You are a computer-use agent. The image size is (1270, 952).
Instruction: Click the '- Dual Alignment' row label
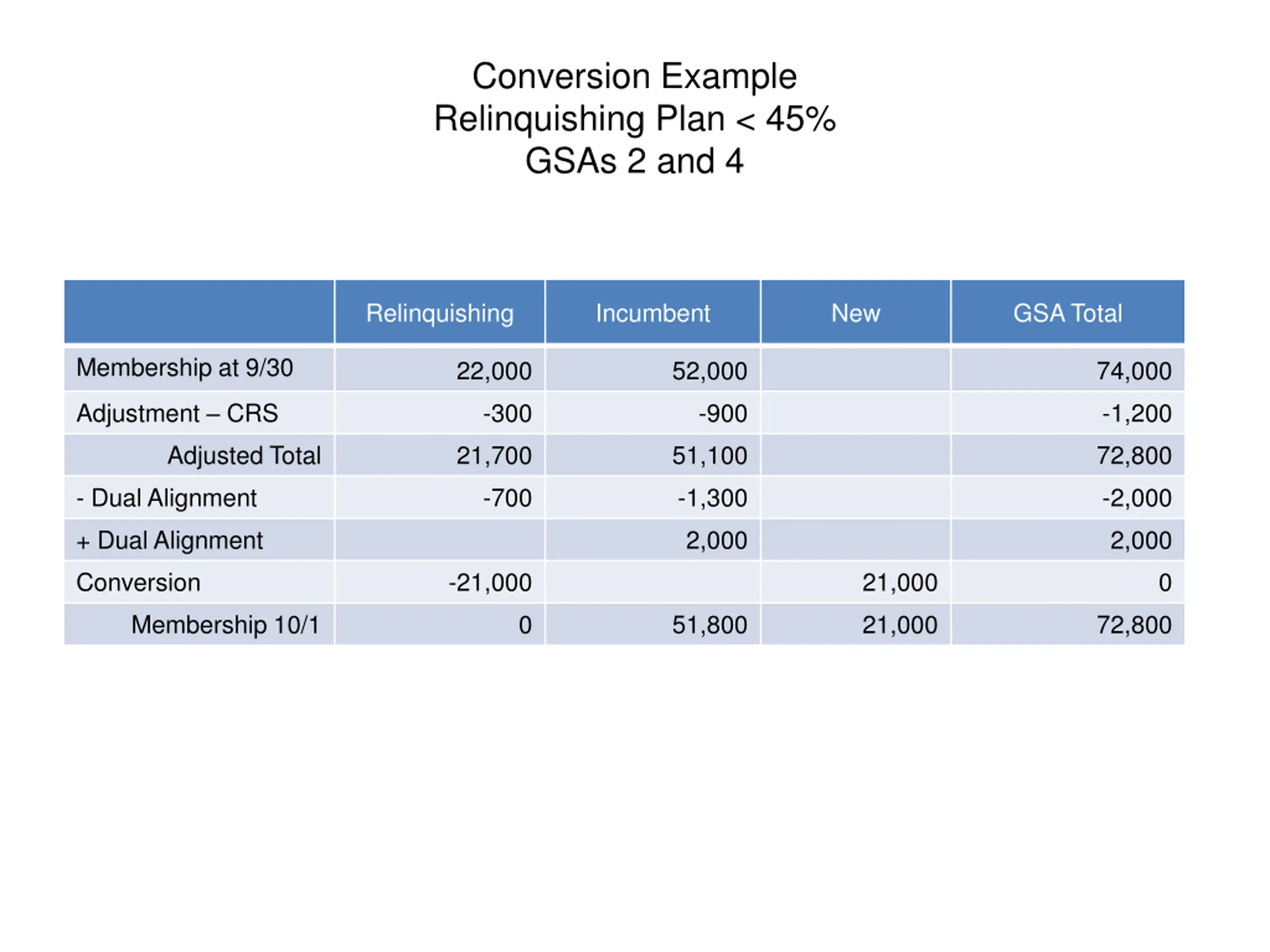click(167, 498)
